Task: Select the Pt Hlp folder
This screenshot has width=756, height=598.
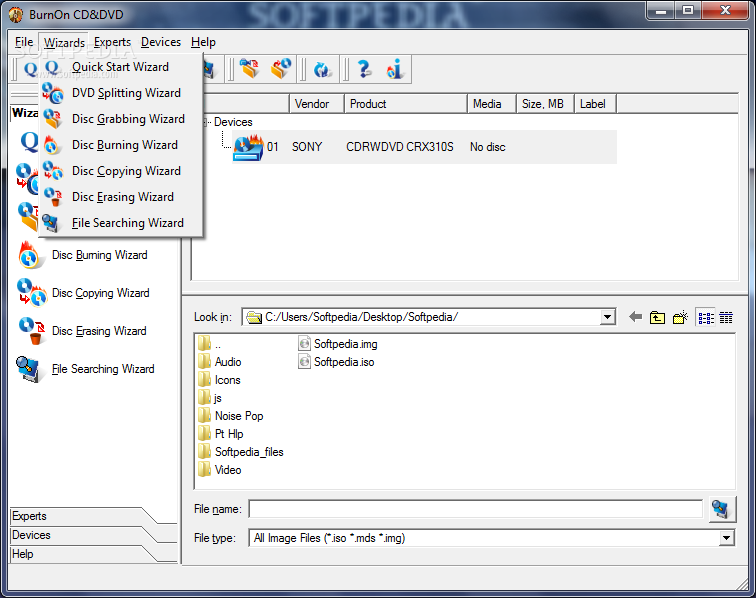Action: click(221, 434)
